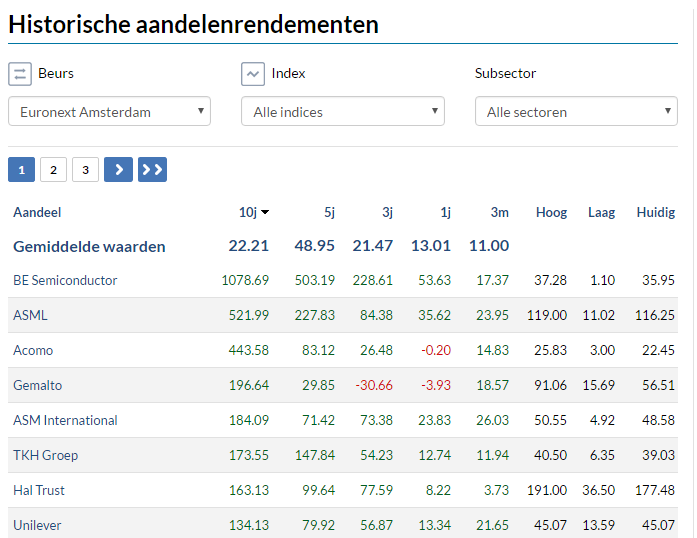Open Gemalto stock link

coord(37,385)
